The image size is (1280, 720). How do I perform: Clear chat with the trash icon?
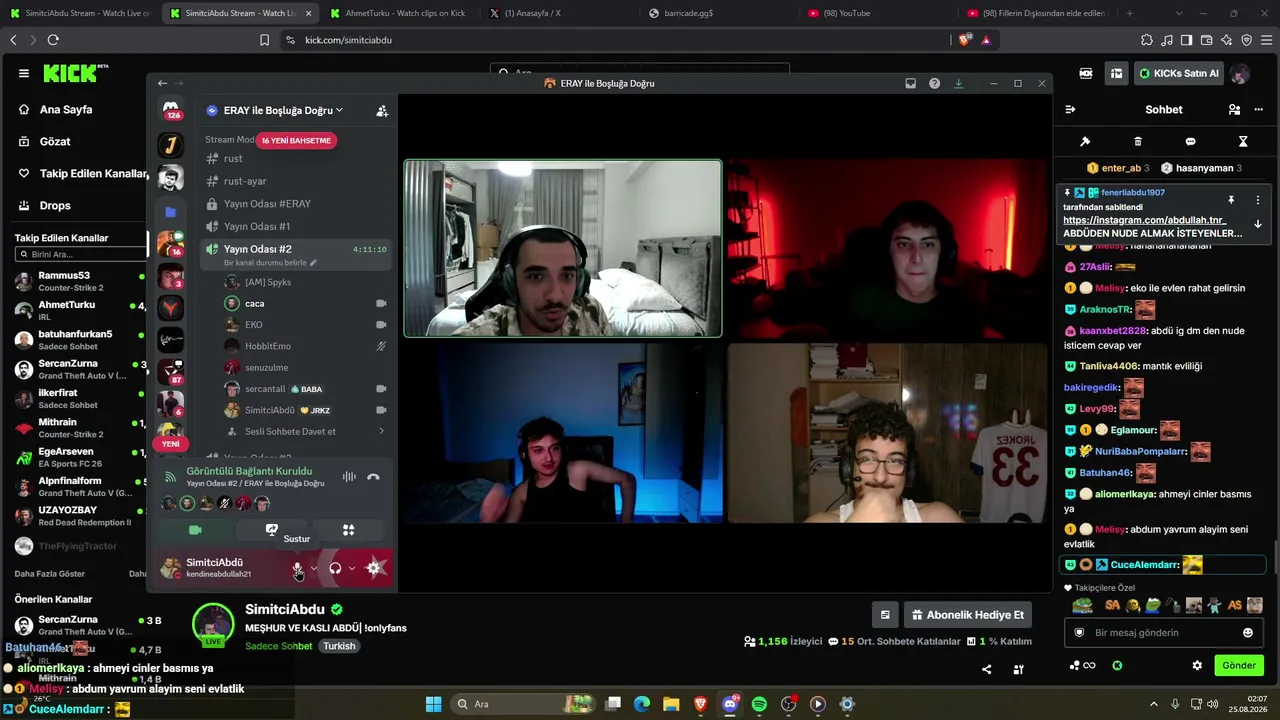coord(1138,142)
